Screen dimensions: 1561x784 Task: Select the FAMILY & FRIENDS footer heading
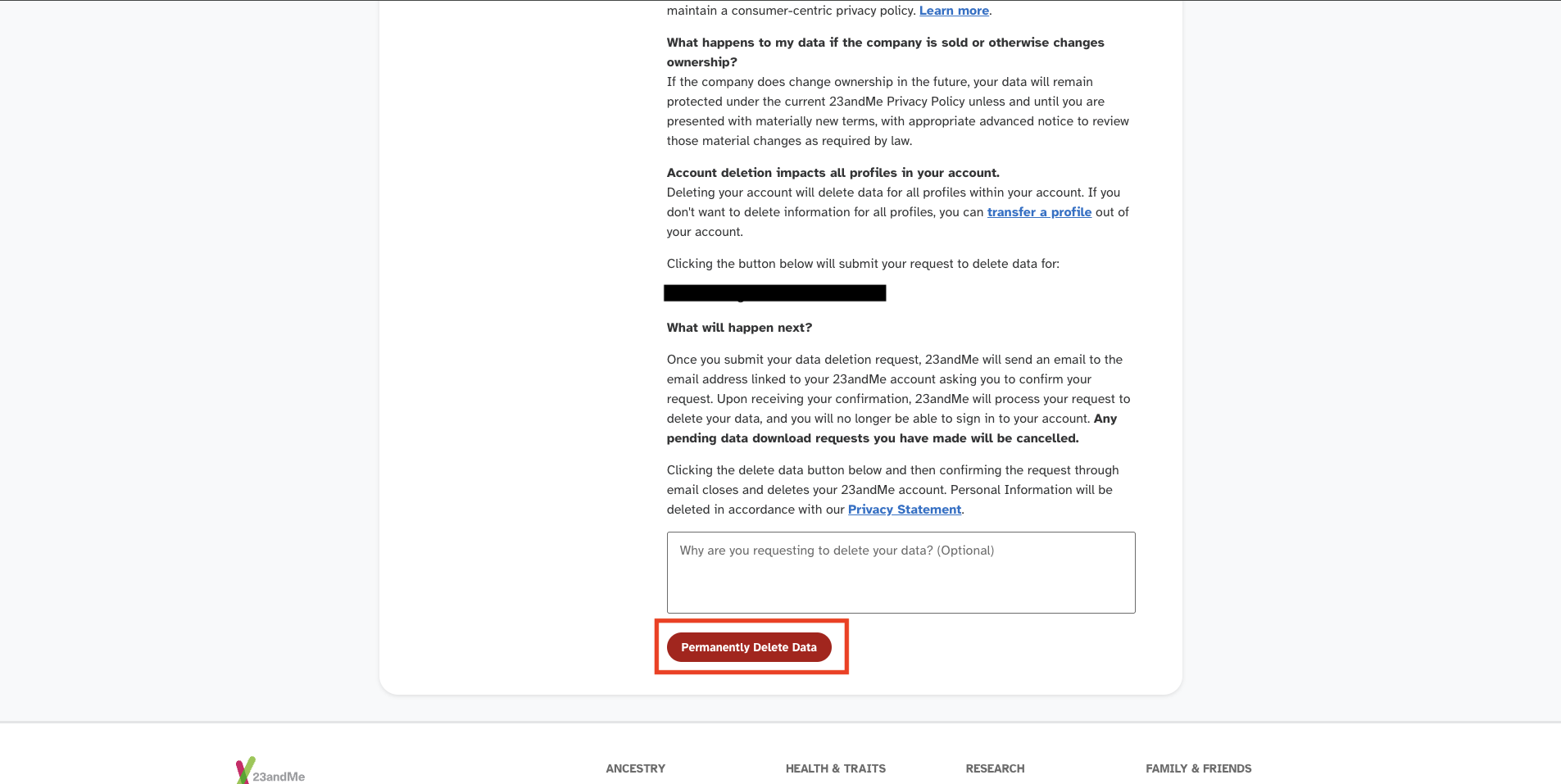[x=1199, y=768]
